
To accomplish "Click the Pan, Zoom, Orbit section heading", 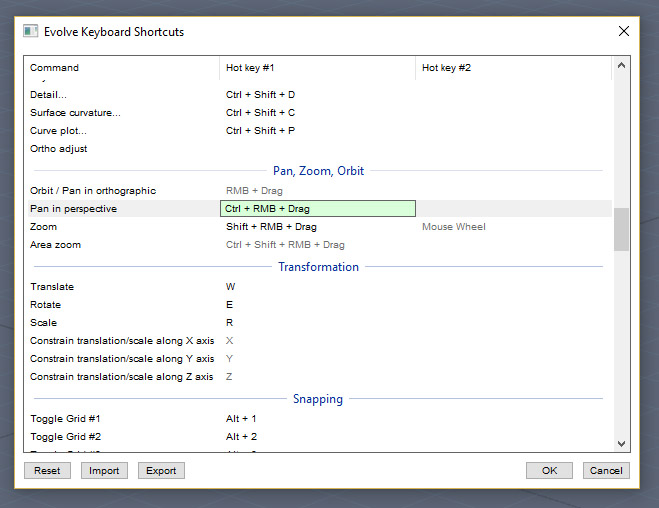I will (x=318, y=171).
